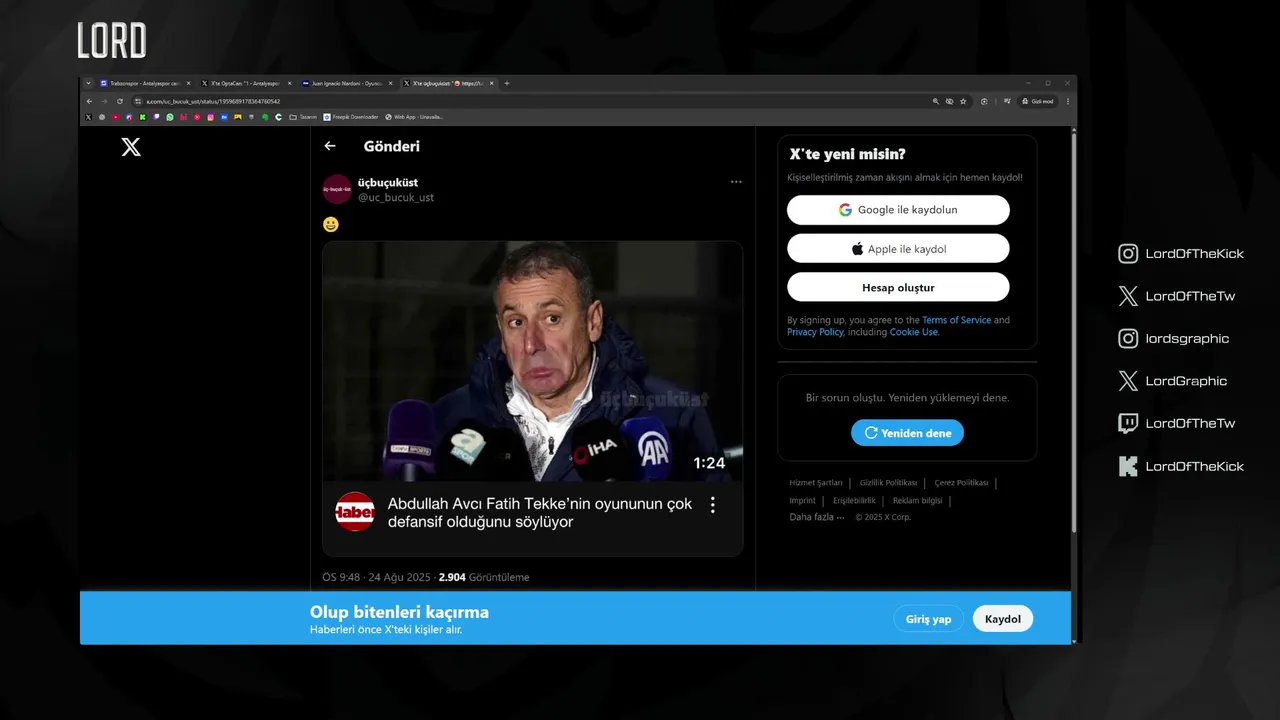Screen dimensions: 1280x720
Task: Open Çerez Politikası footer link
Action: (x=961, y=483)
